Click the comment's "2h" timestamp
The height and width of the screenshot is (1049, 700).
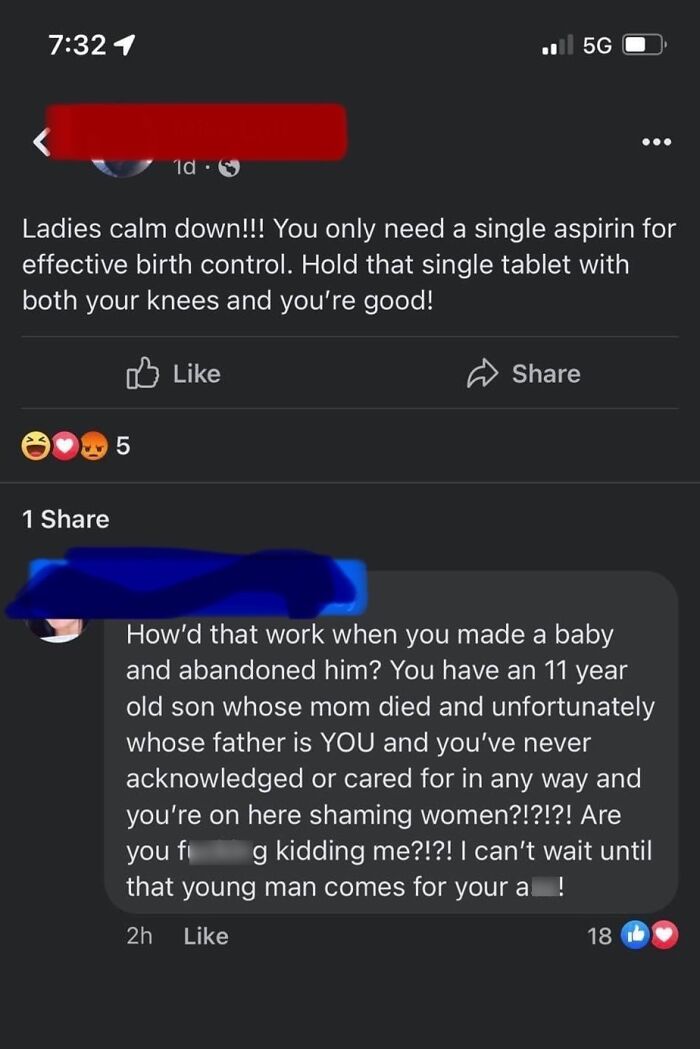pos(139,936)
